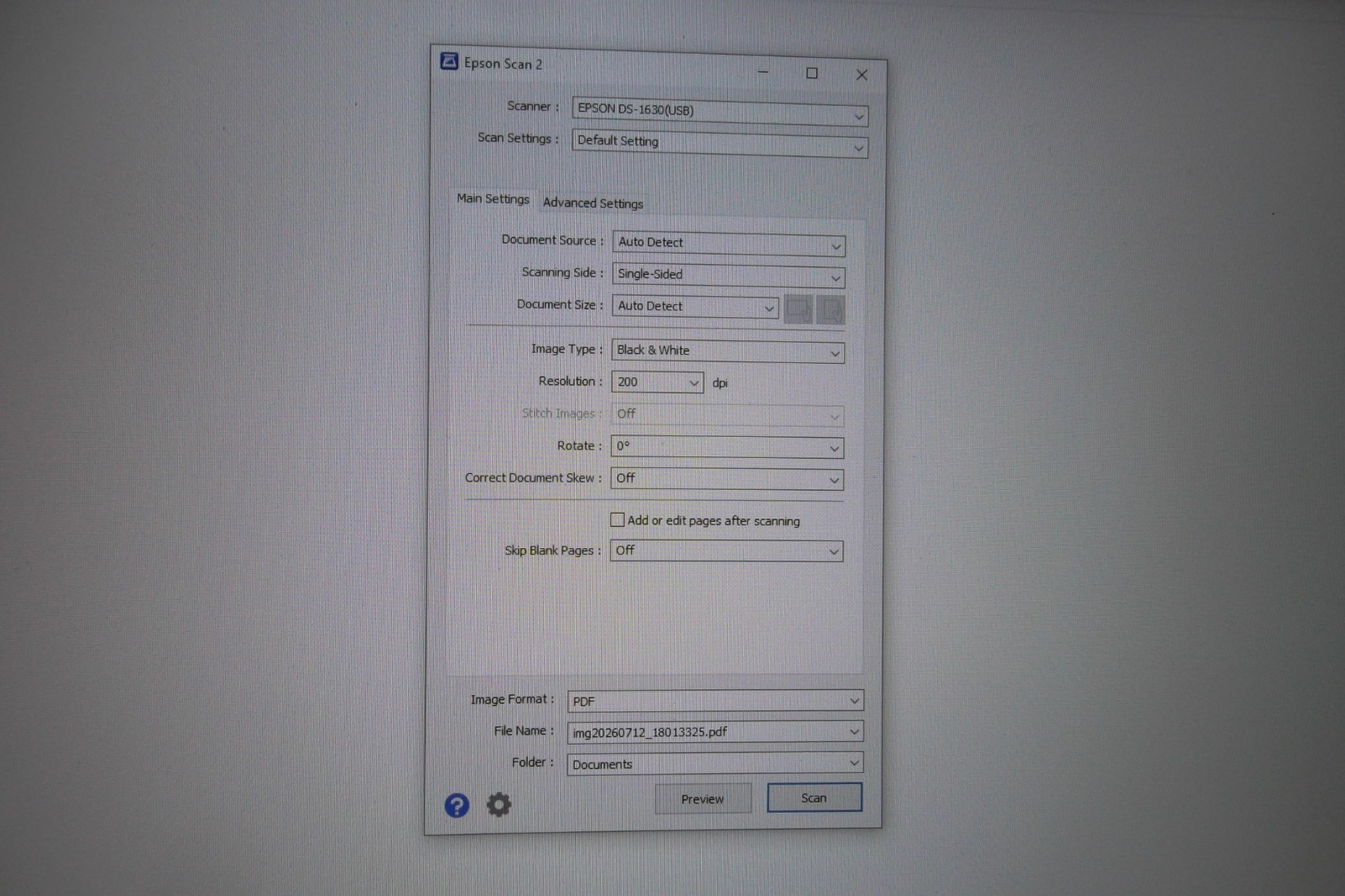Open the configuration gear icon
The image size is (1345, 896).
498,804
